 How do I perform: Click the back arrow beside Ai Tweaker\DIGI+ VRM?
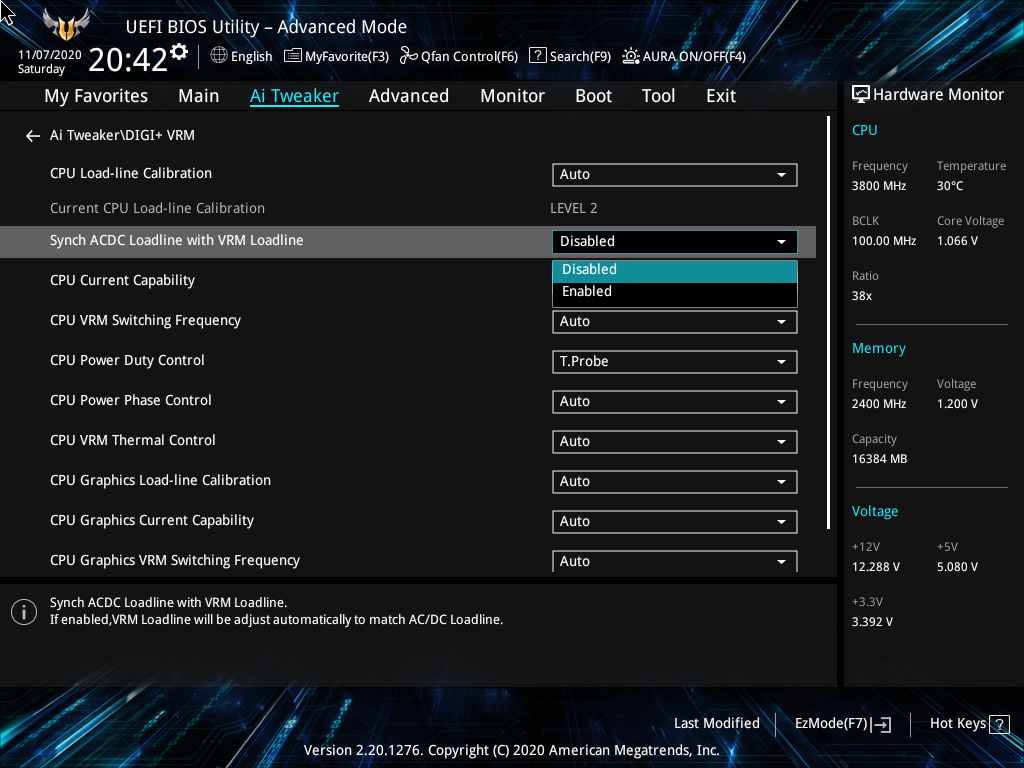33,136
